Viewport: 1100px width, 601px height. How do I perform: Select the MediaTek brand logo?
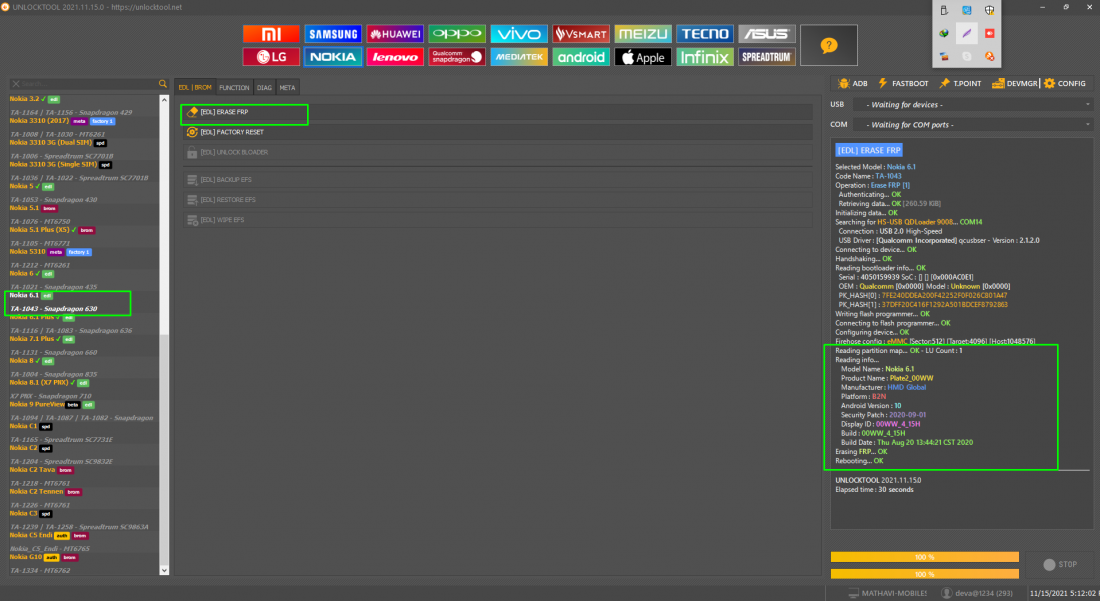point(519,57)
